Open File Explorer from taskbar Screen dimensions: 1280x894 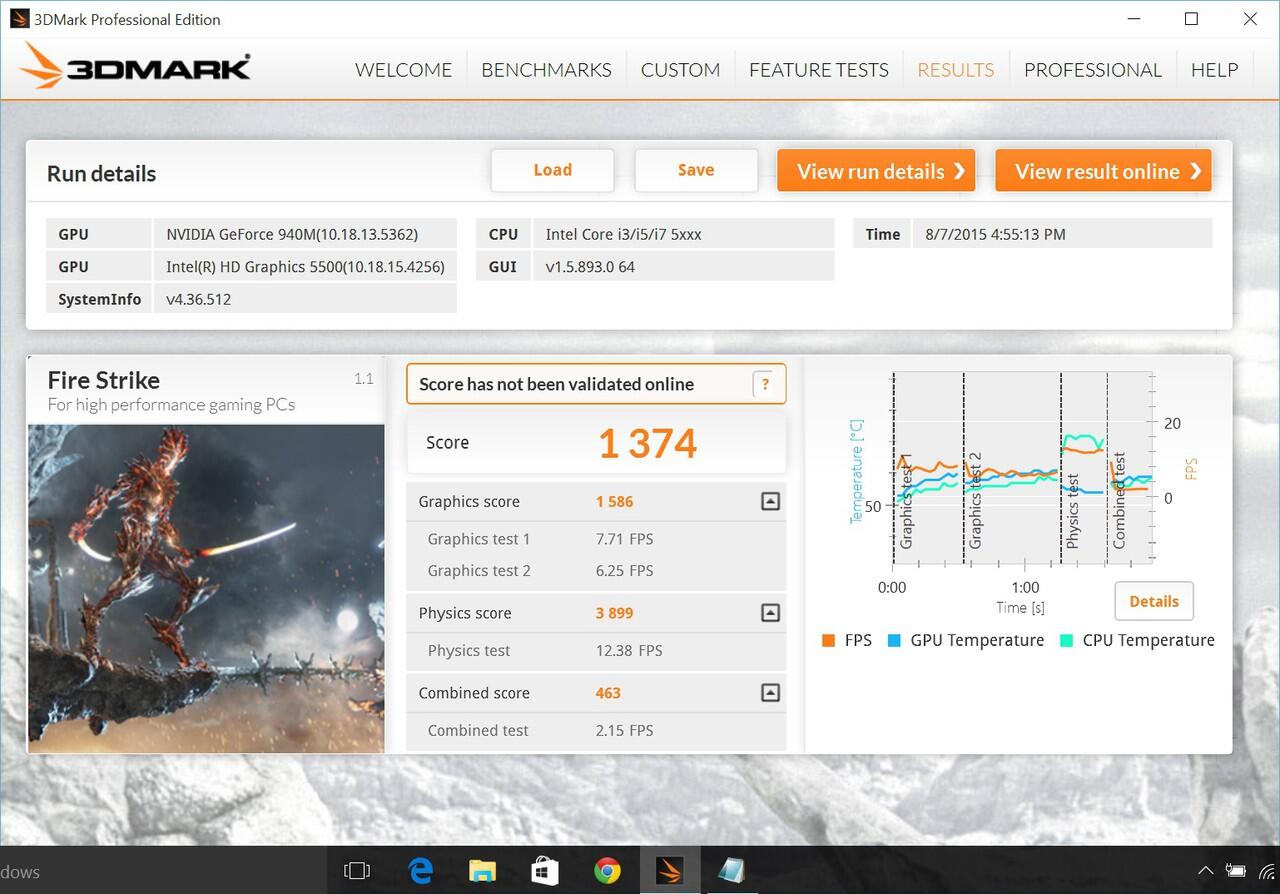pos(483,871)
